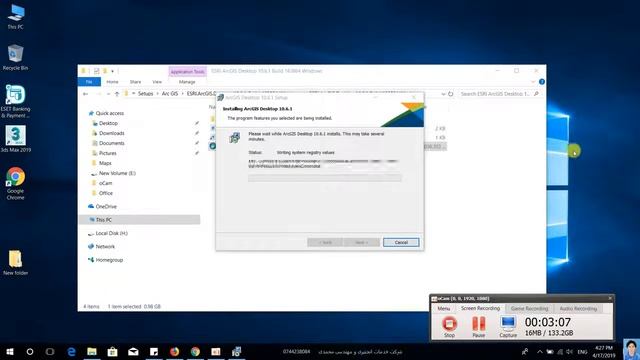This screenshot has height=360, width=640.
Task: Open Desktop folder in navigation pane
Action: coord(108,123)
